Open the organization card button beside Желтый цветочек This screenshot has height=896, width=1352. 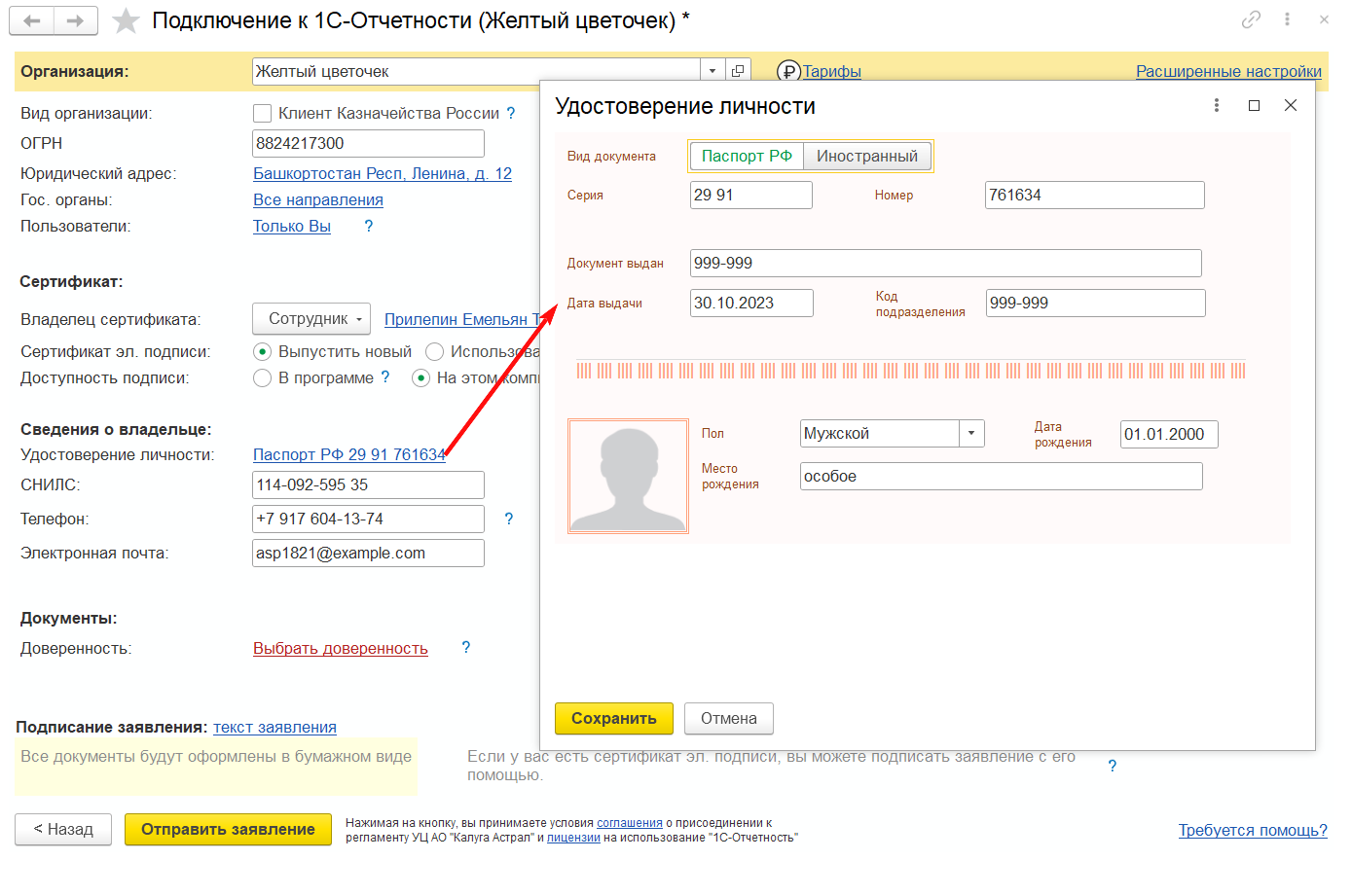point(738,71)
